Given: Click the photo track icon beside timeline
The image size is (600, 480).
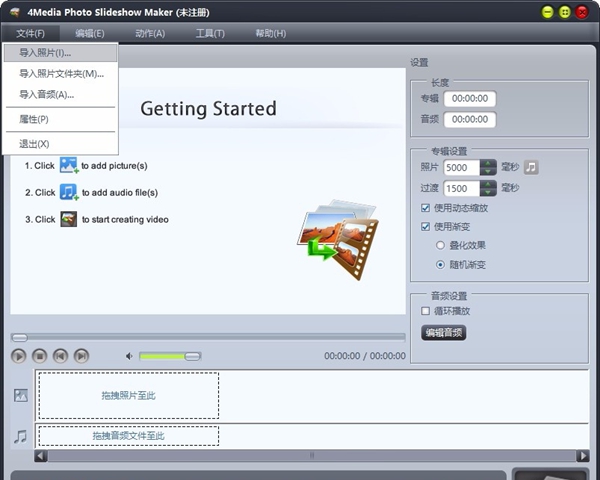Looking at the screenshot, I should (21, 395).
